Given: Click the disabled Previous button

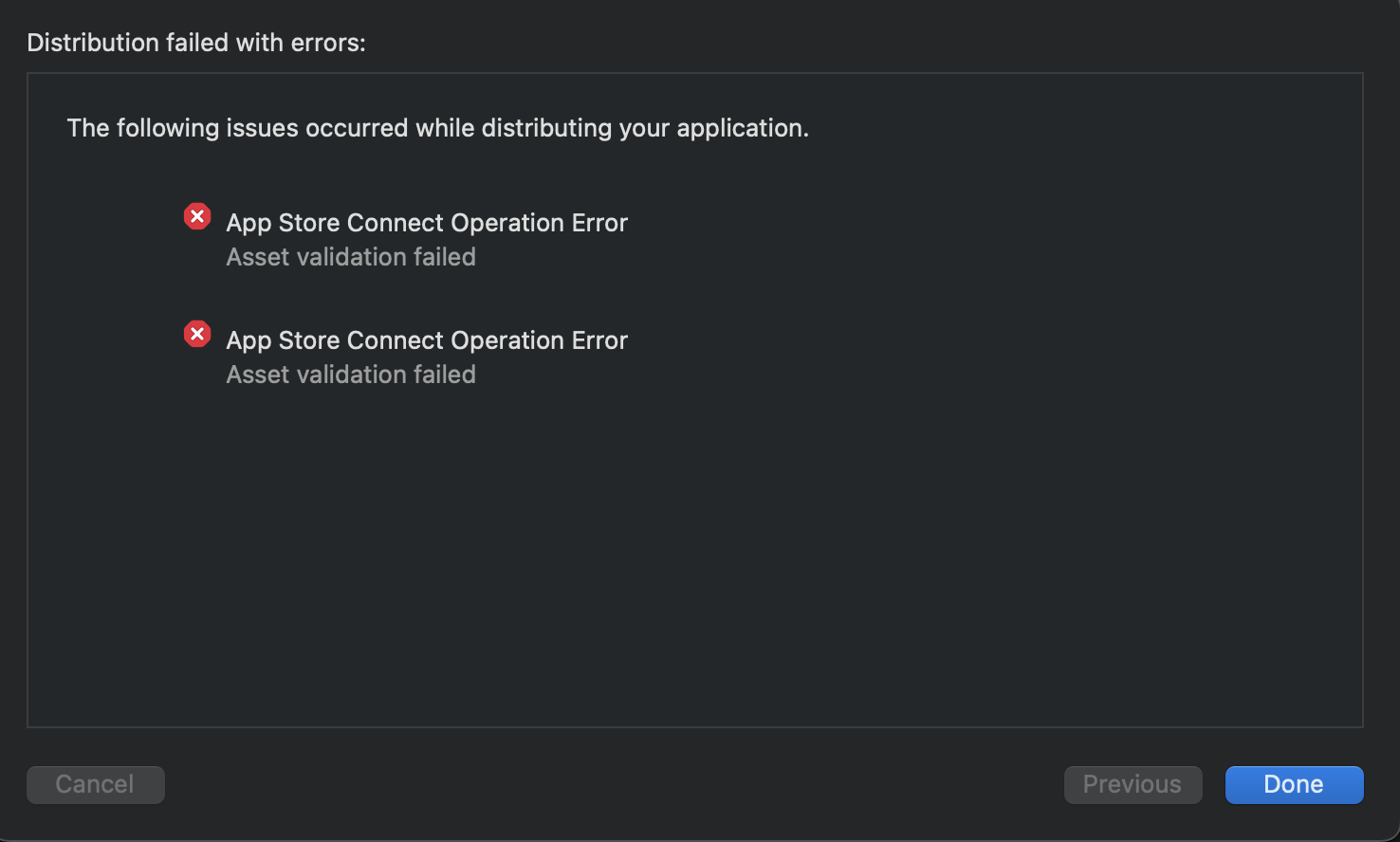Looking at the screenshot, I should (1133, 784).
